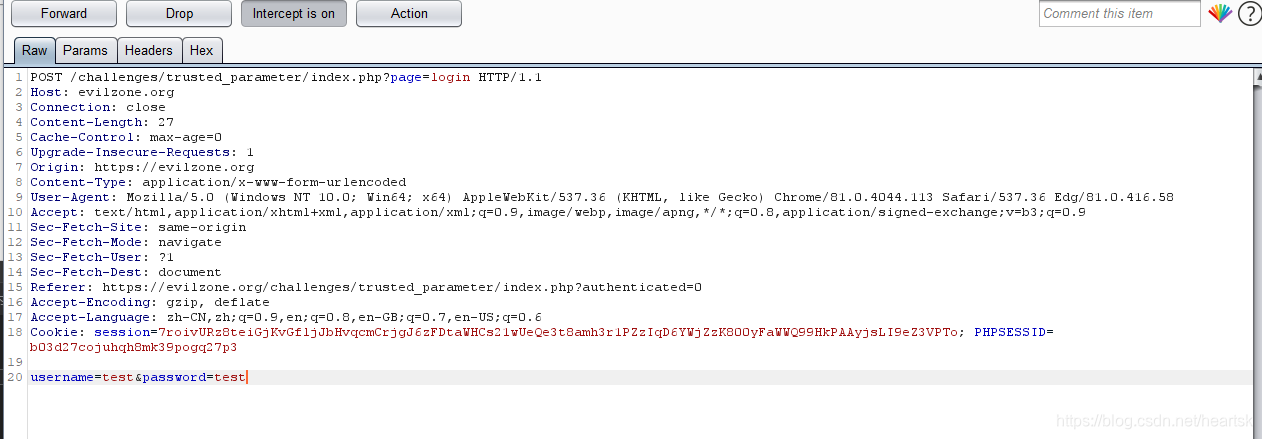Click the Upgrade-Insecure-Requests: 1 line
Image resolution: width=1262 pixels, height=439 pixels.
(x=142, y=152)
